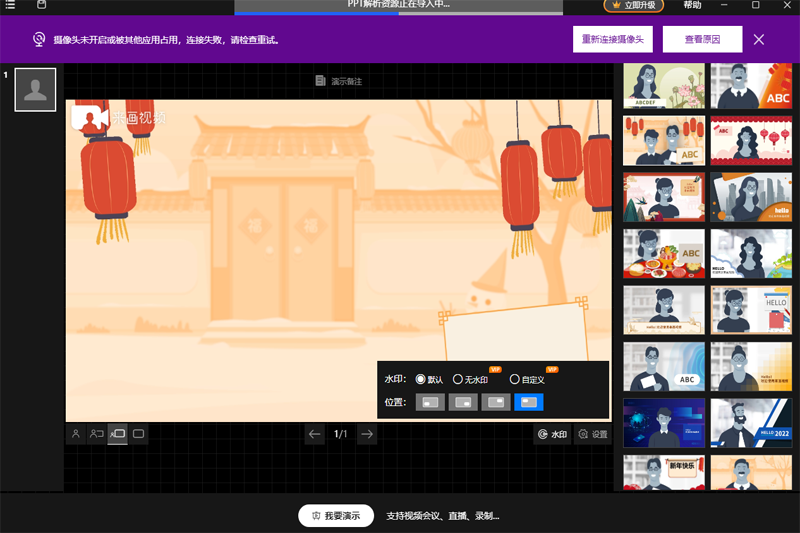Screen dimensions: 800x533
Task: Go to next slide arrow
Action: pyautogui.click(x=367, y=434)
